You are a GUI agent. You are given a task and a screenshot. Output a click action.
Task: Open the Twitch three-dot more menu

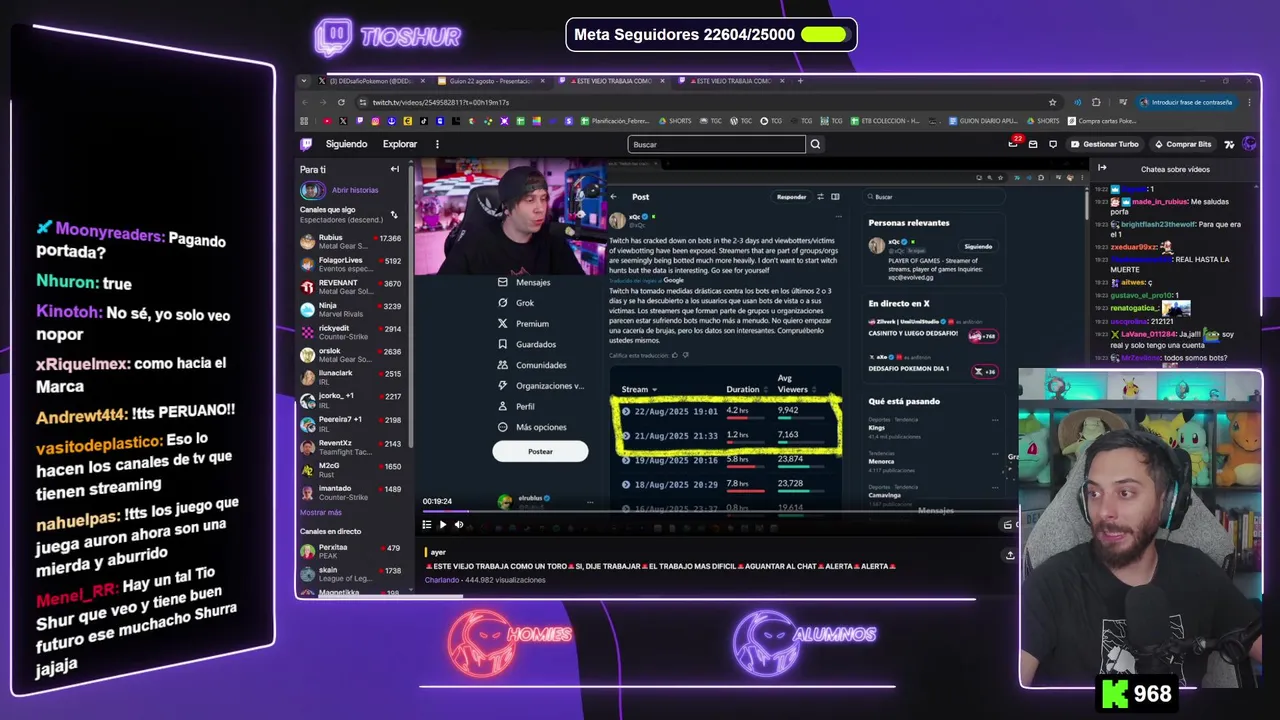pos(437,144)
